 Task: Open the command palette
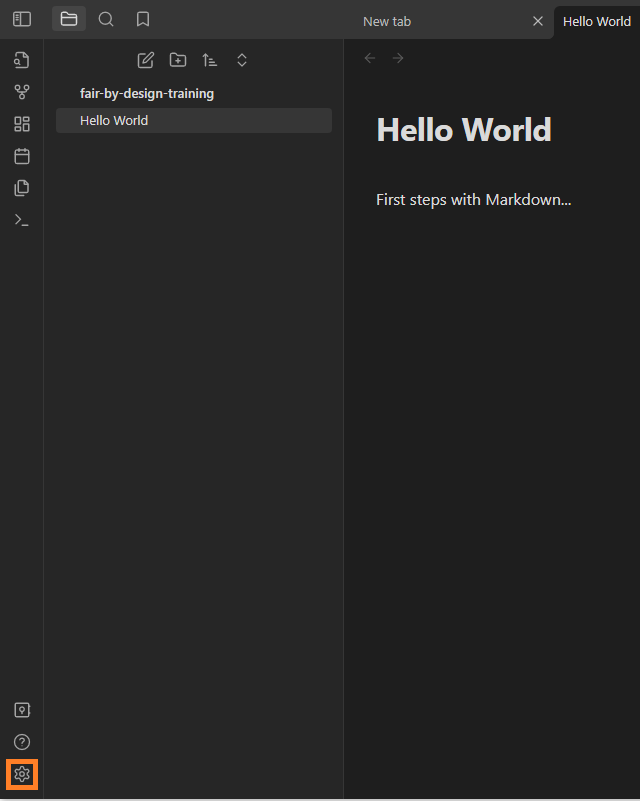tap(21, 220)
